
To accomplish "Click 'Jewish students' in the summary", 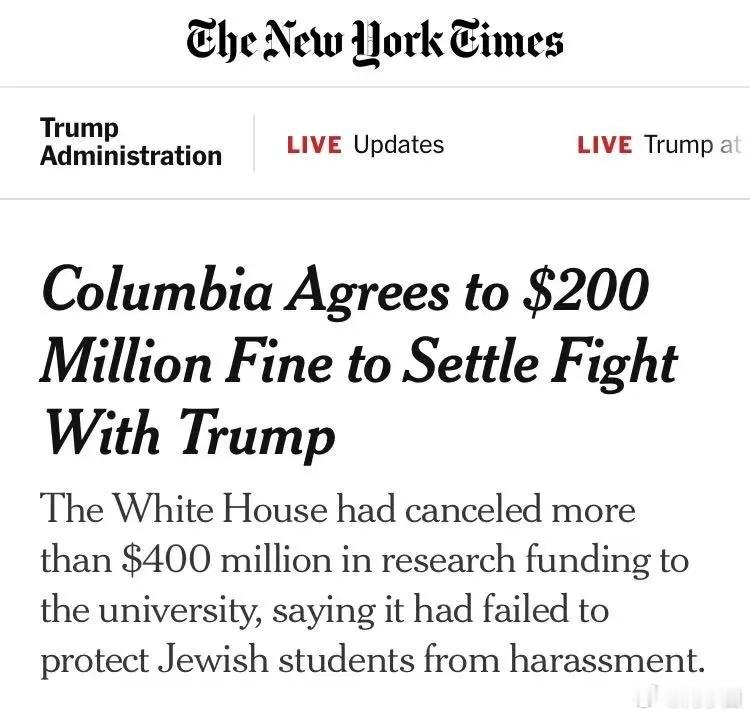I will point(286,660).
